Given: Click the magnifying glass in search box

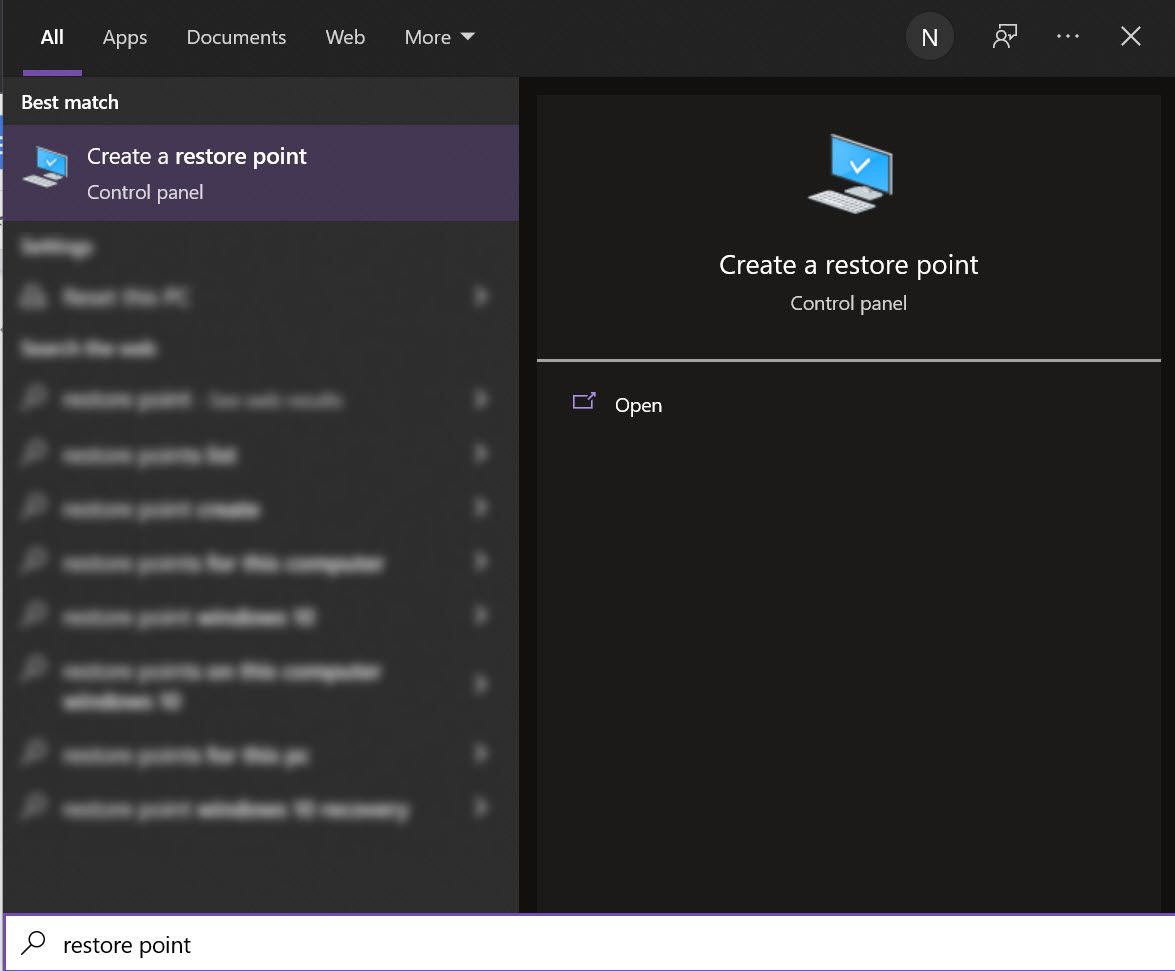Looking at the screenshot, I should (33, 943).
